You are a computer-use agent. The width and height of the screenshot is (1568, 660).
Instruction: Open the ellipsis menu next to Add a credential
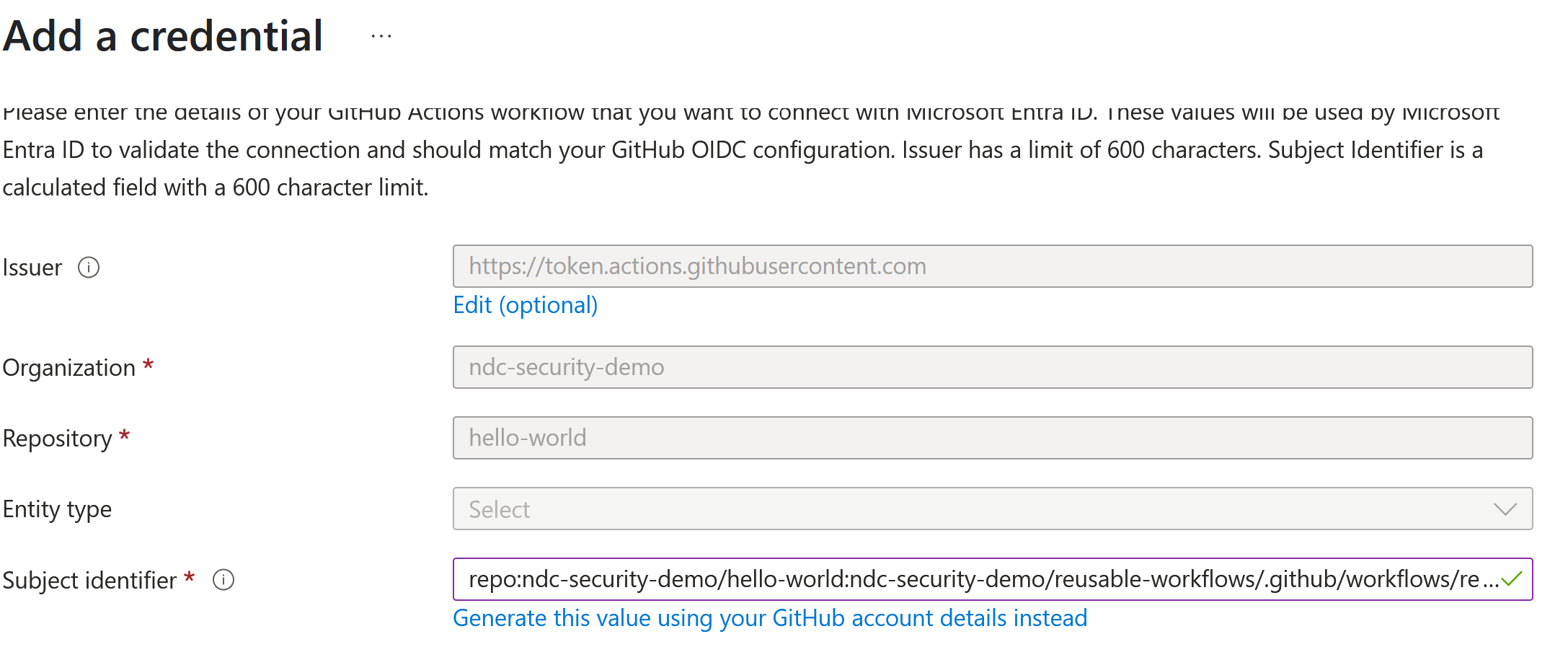pyautogui.click(x=380, y=35)
